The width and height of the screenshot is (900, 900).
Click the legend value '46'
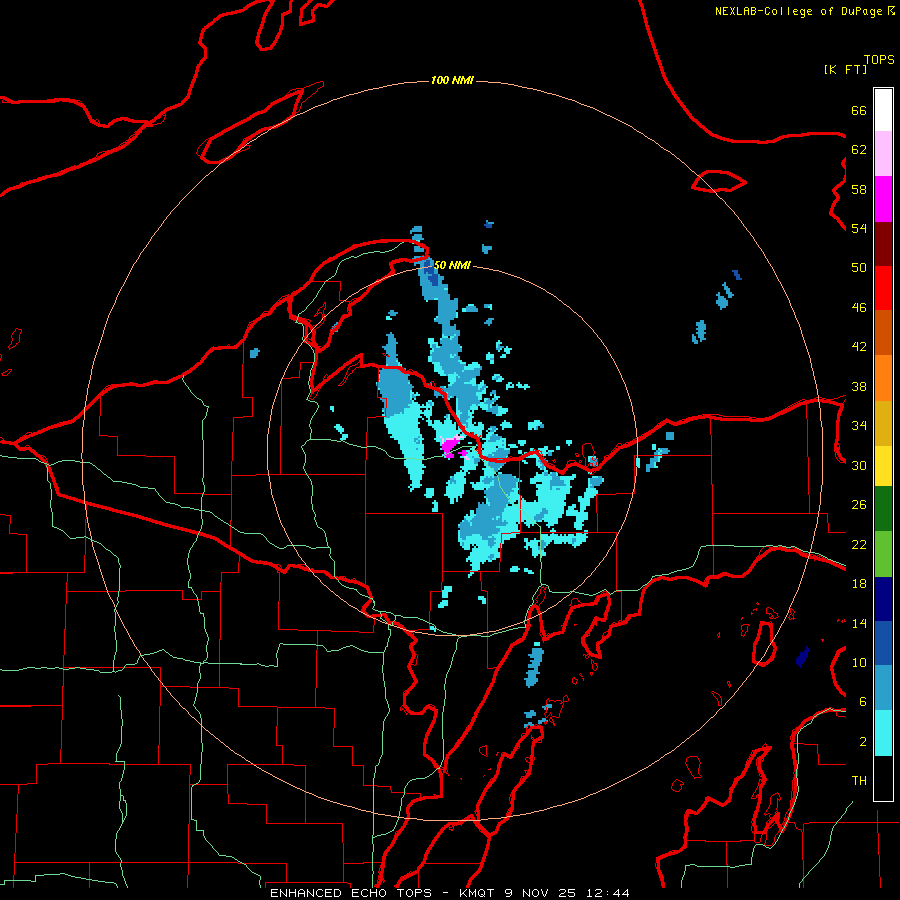pyautogui.click(x=859, y=308)
